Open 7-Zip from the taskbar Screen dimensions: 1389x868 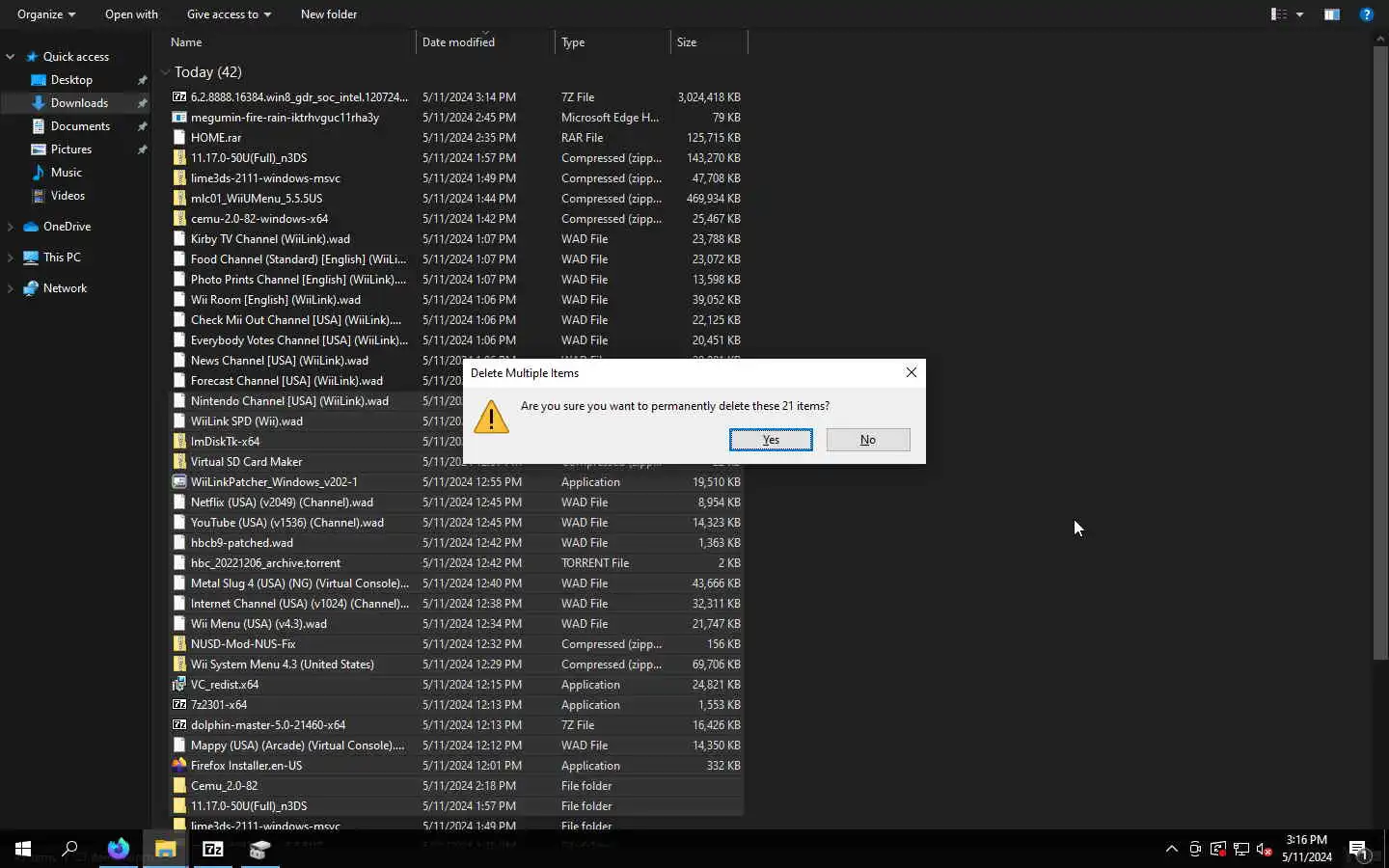[x=213, y=849]
